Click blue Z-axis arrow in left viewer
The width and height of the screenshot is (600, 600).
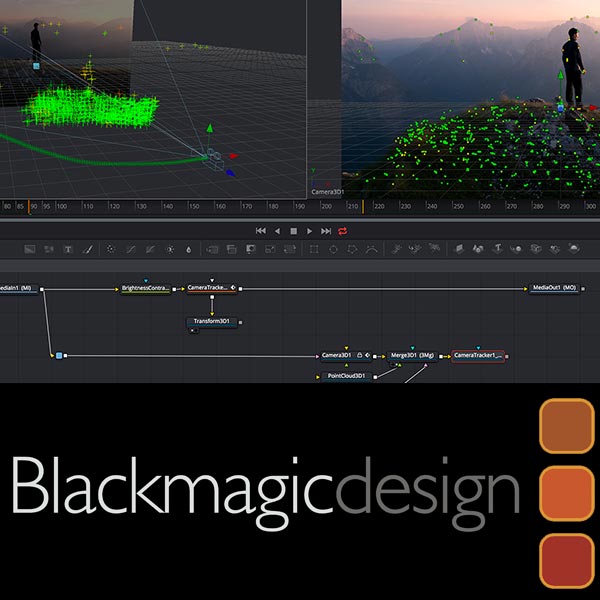pos(230,173)
